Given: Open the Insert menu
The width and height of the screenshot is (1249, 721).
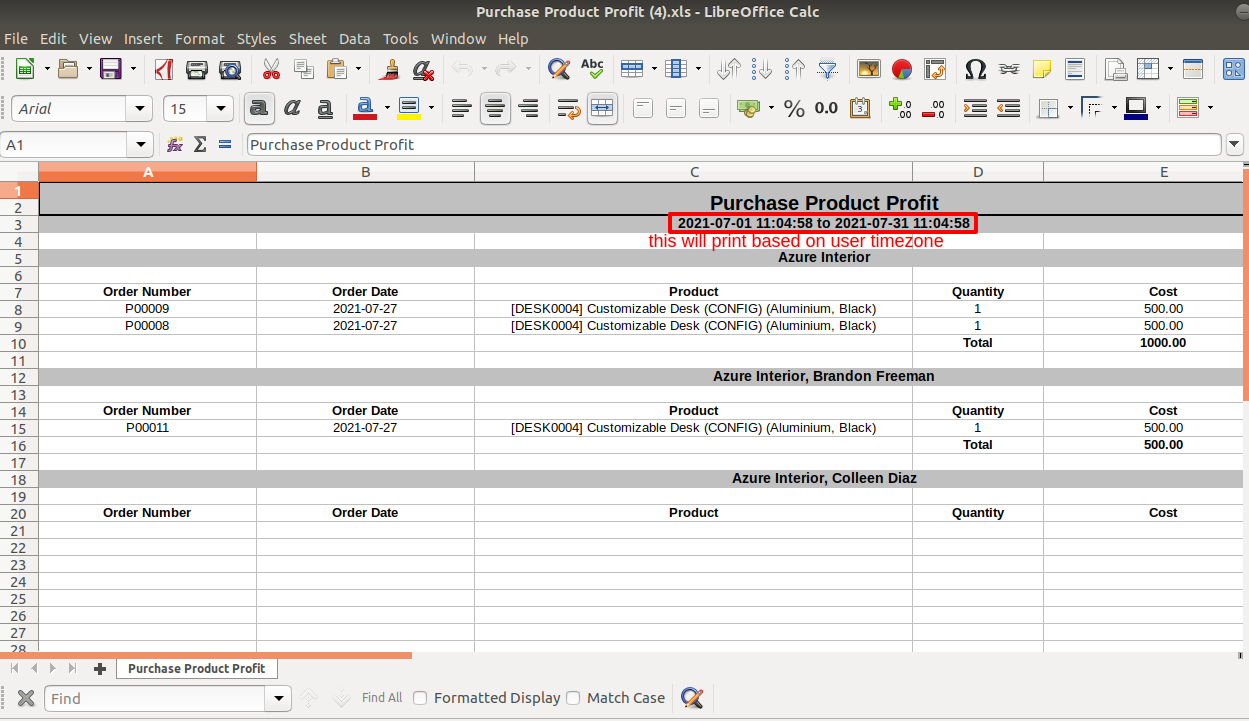Looking at the screenshot, I should coord(143,39).
